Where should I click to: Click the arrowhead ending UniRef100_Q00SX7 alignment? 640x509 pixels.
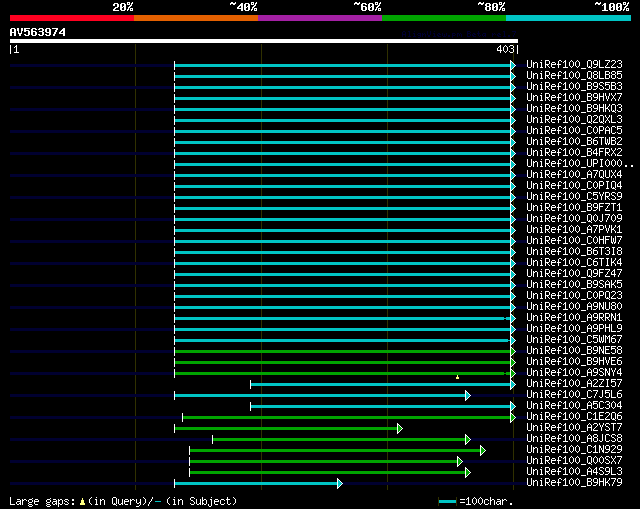click(x=460, y=462)
